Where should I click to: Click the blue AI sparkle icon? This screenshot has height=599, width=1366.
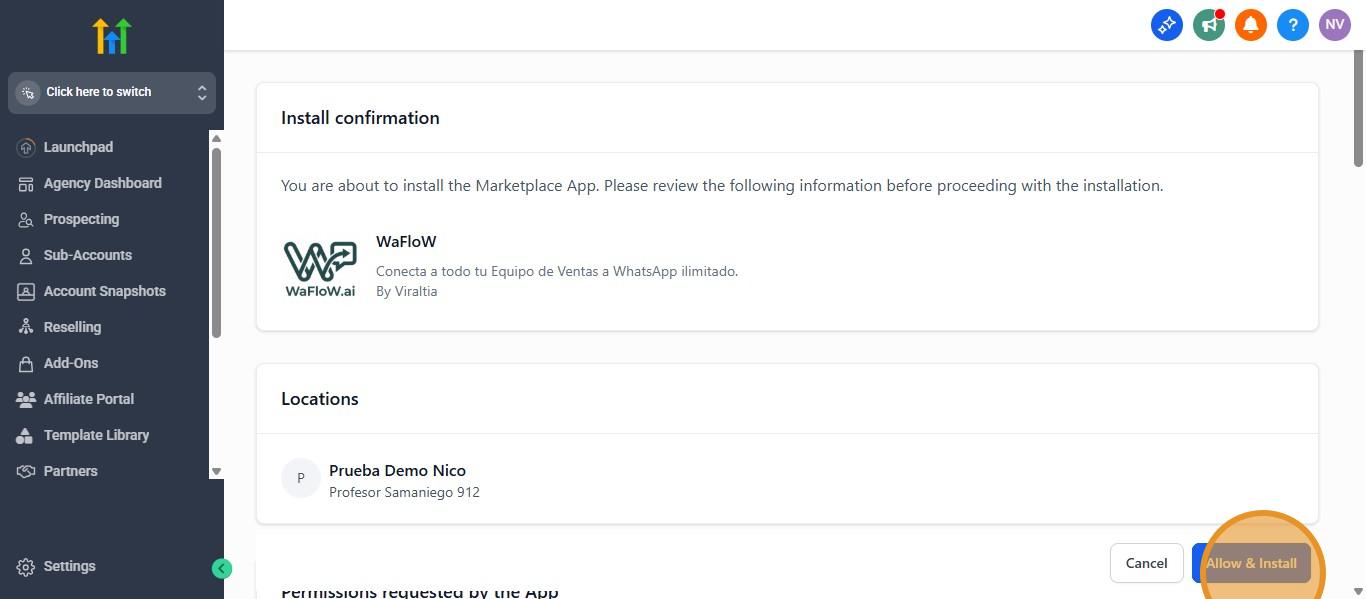coord(1167,25)
